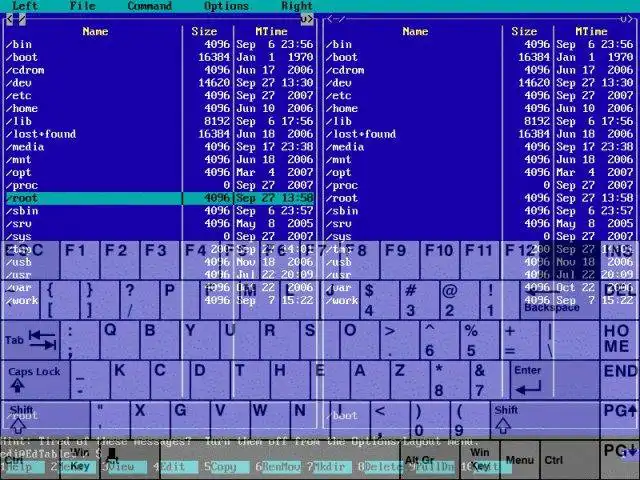Tap the $ 4 key
This screenshot has width=640, height=480.
(x=380, y=300)
